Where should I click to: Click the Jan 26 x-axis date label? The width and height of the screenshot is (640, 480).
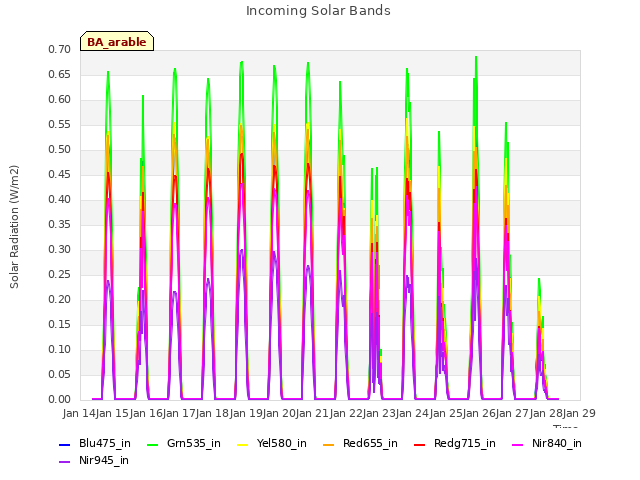[479, 414]
